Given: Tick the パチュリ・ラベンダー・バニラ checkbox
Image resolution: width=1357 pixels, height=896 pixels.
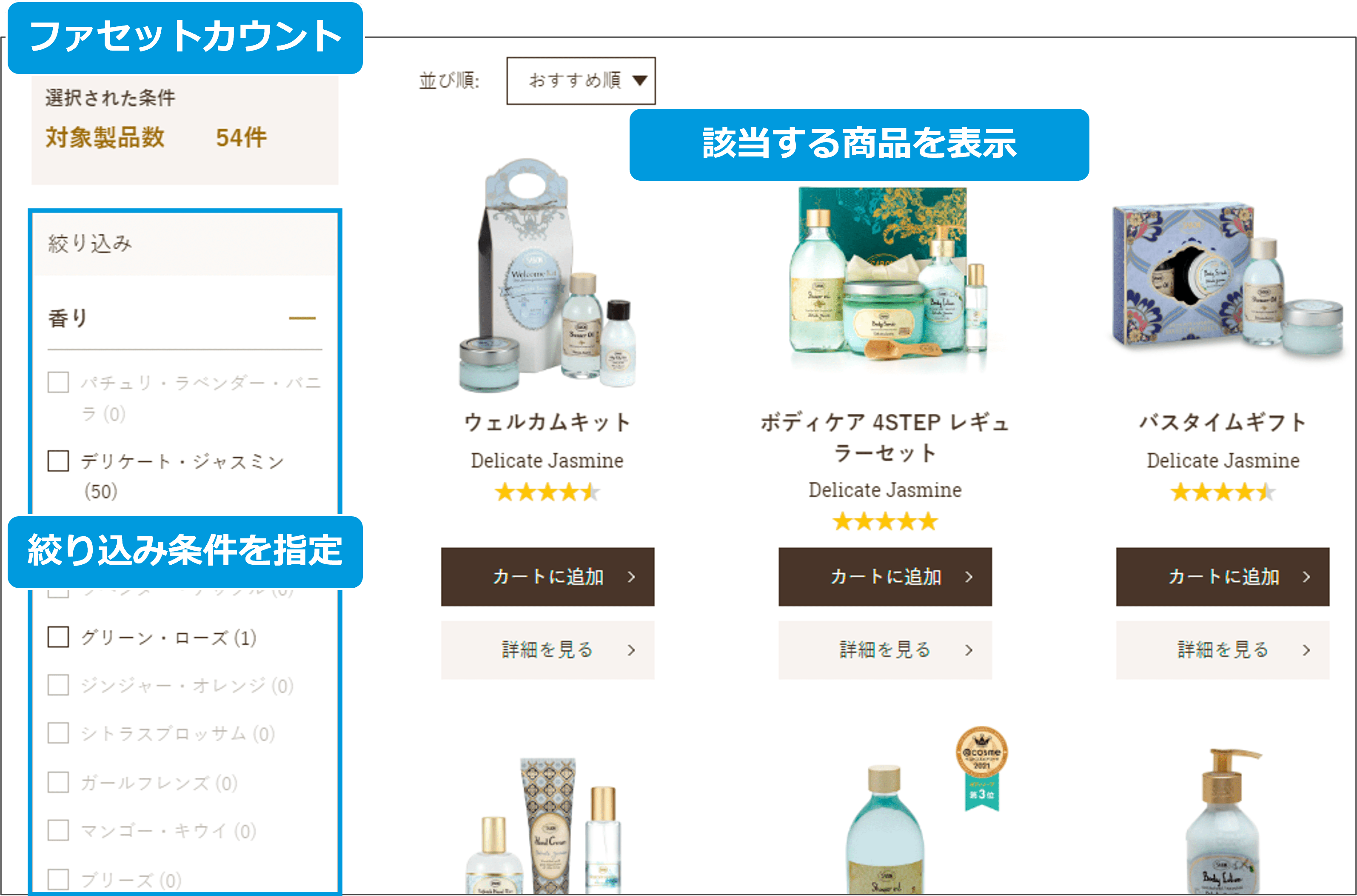Looking at the screenshot, I should 58,382.
